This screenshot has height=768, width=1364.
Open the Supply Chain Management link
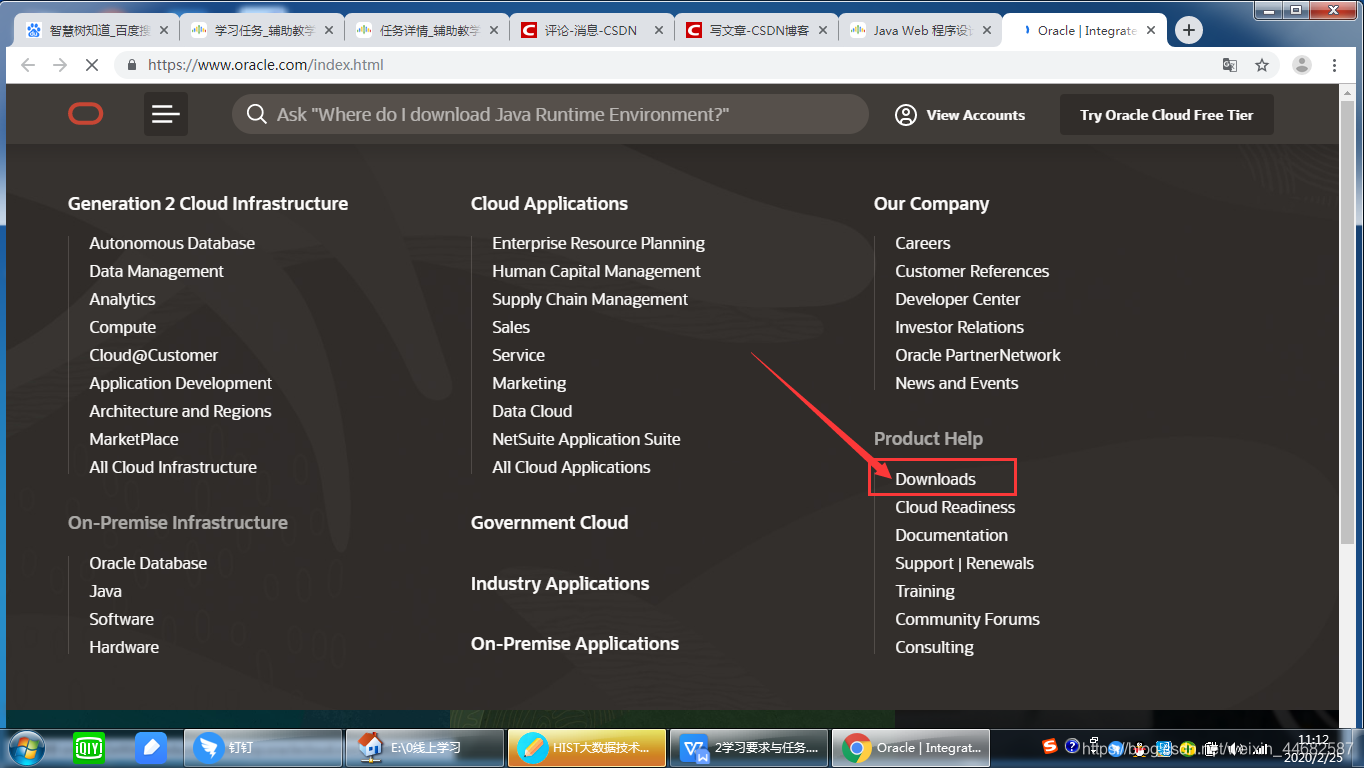590,299
